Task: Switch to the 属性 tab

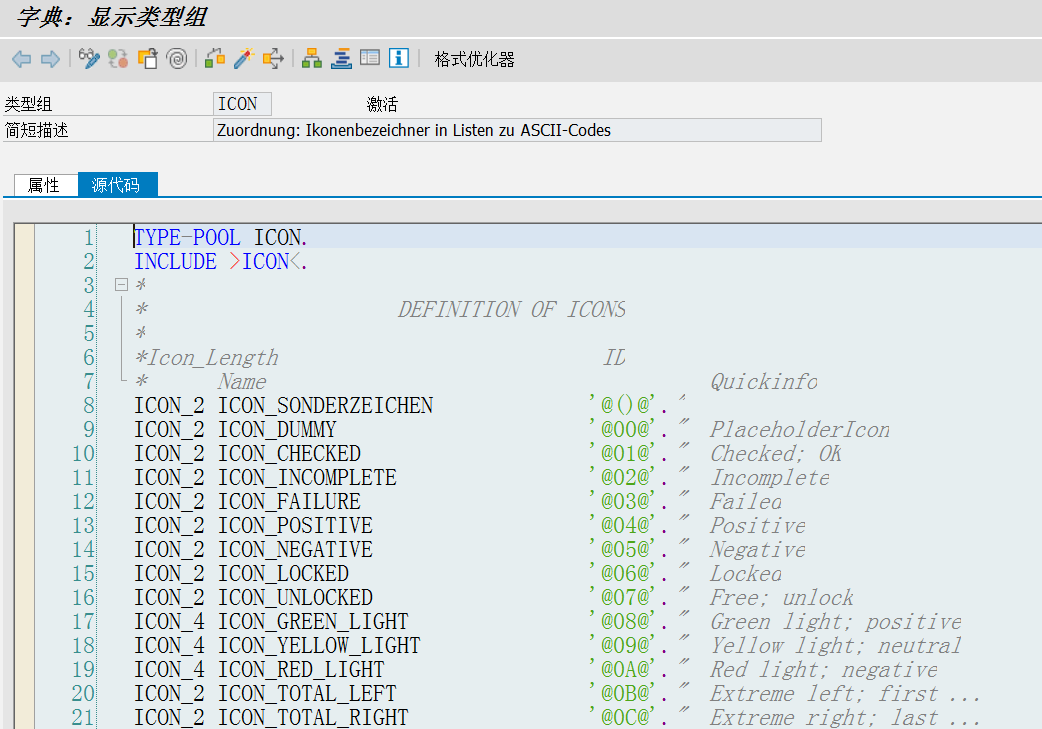Action: 43,184
